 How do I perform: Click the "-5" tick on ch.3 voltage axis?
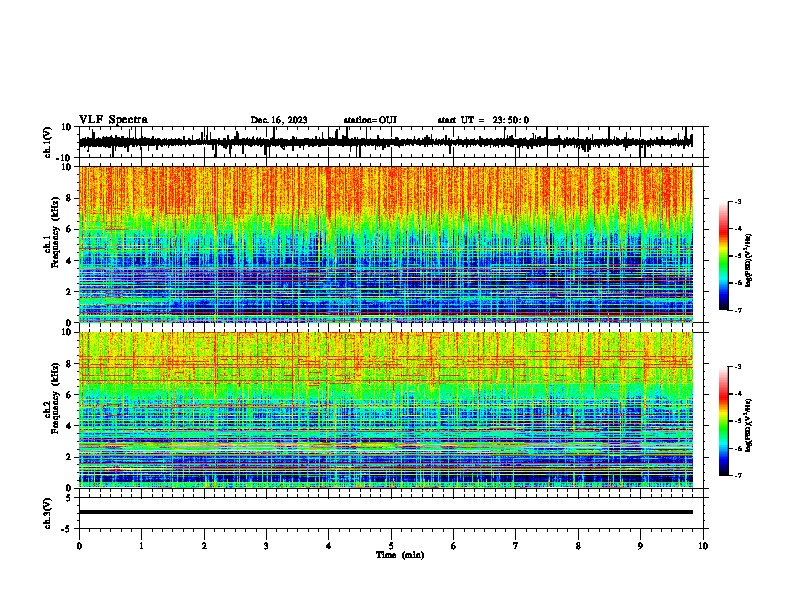point(67,529)
